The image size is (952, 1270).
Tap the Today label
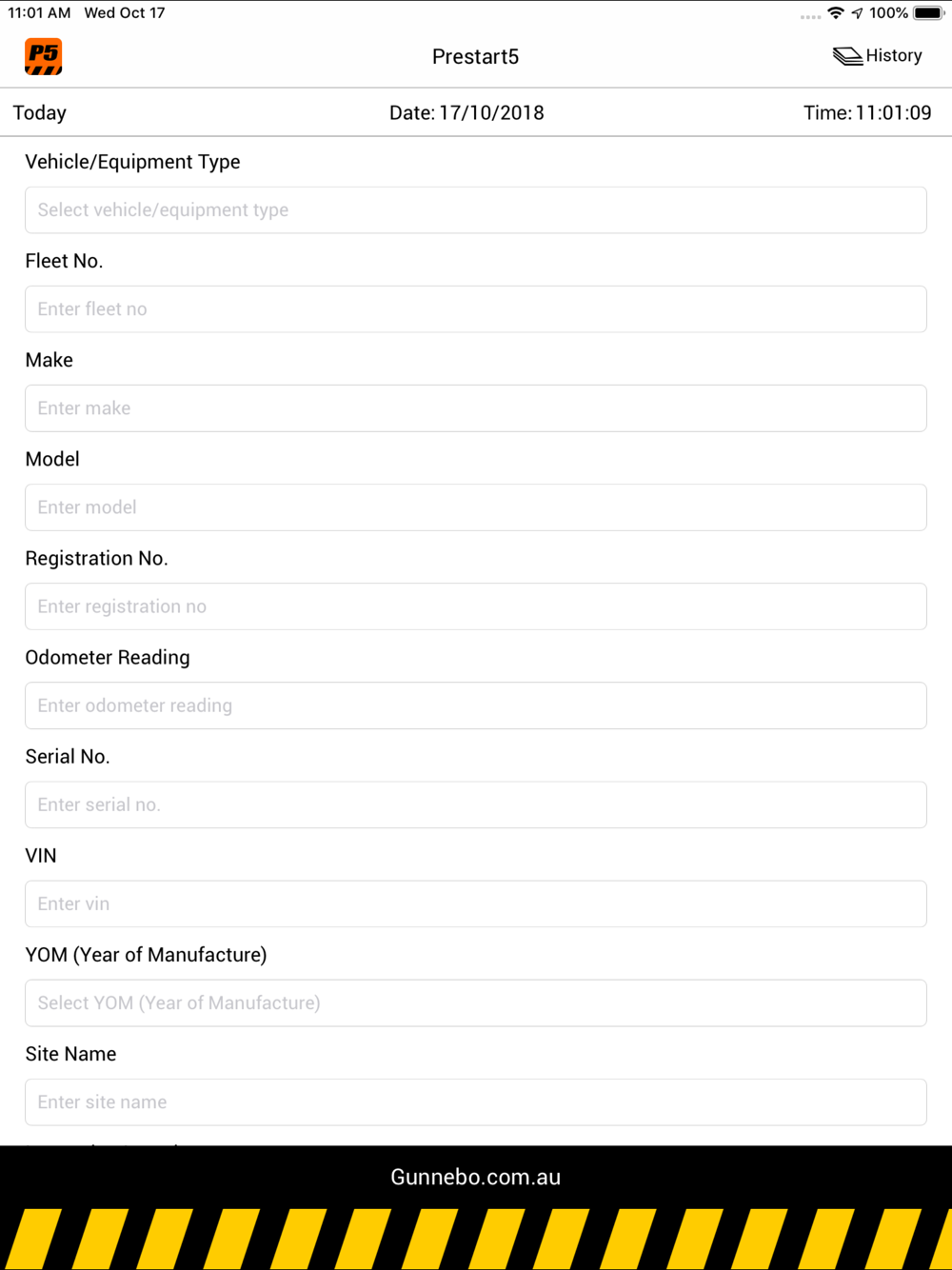pyautogui.click(x=40, y=113)
